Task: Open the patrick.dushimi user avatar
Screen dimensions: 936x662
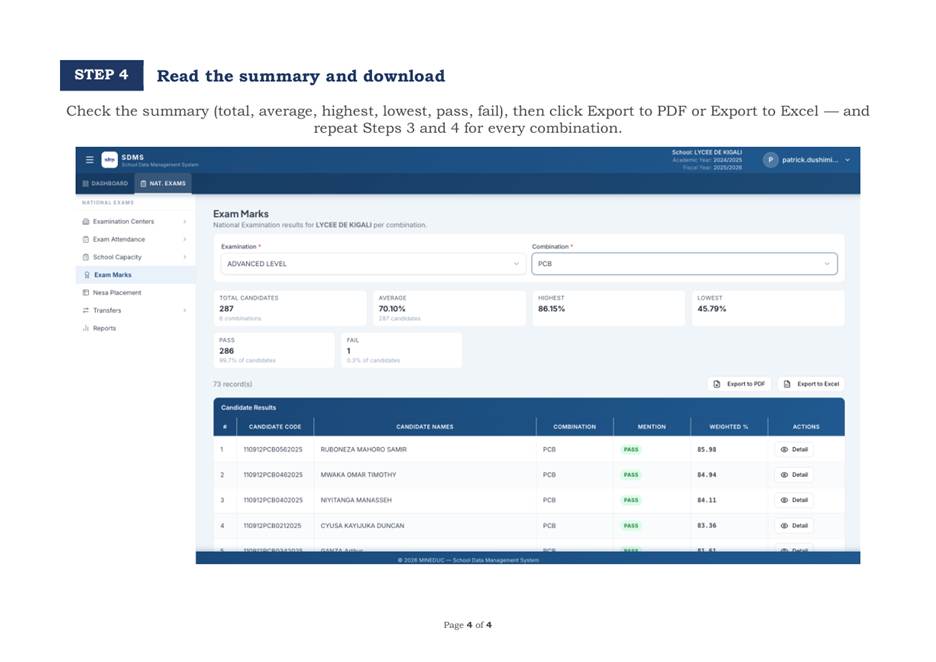Action: tap(770, 160)
